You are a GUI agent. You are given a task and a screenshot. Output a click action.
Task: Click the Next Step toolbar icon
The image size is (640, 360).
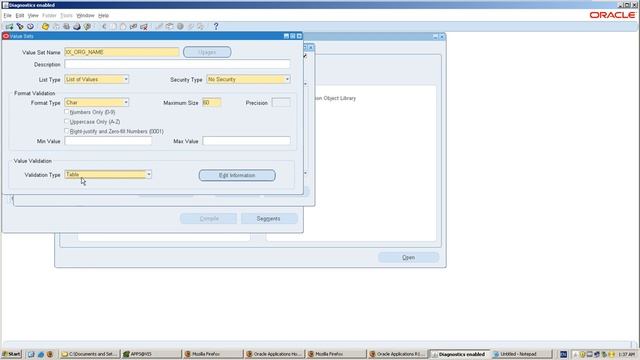tap(56, 27)
